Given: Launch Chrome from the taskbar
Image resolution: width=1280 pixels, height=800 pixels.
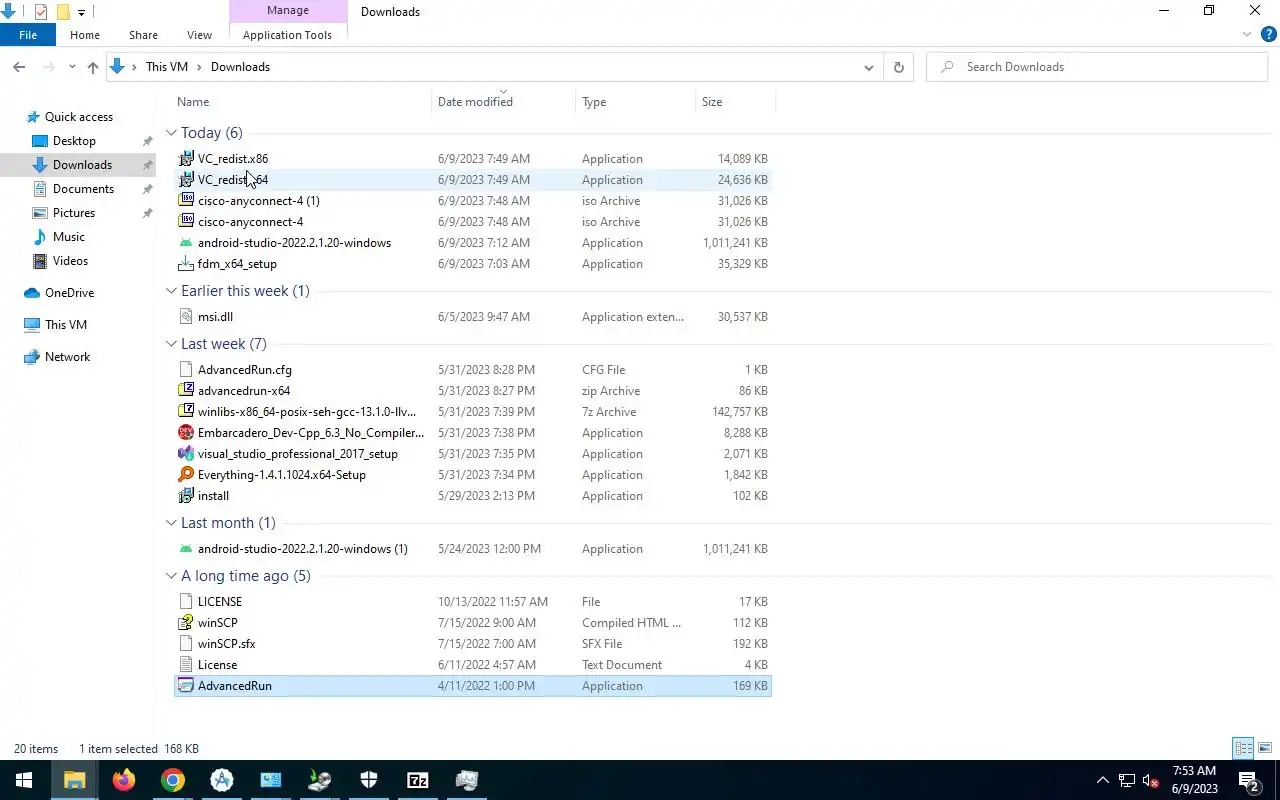Looking at the screenshot, I should click(173, 780).
